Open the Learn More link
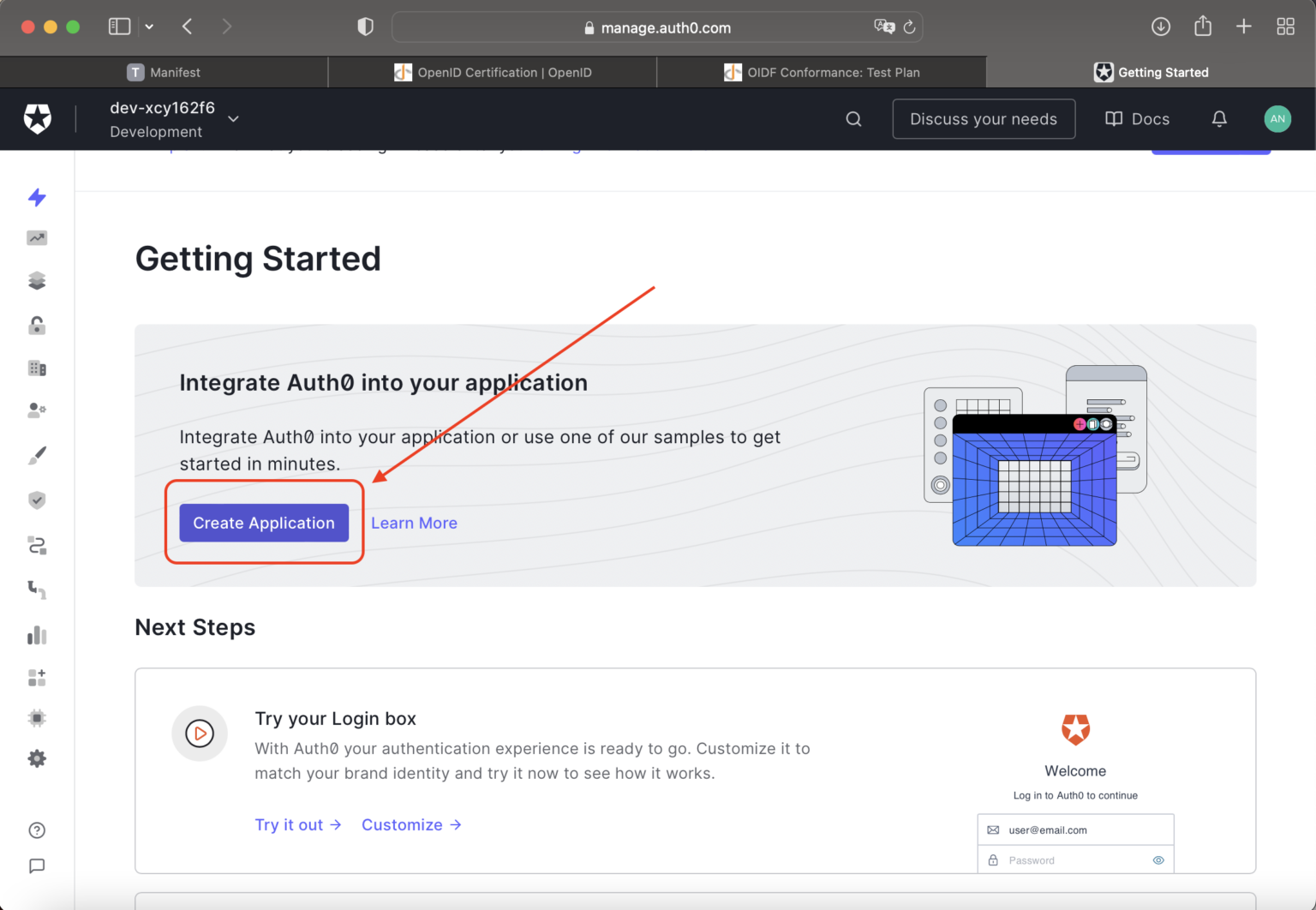The image size is (1316, 910). tap(414, 523)
